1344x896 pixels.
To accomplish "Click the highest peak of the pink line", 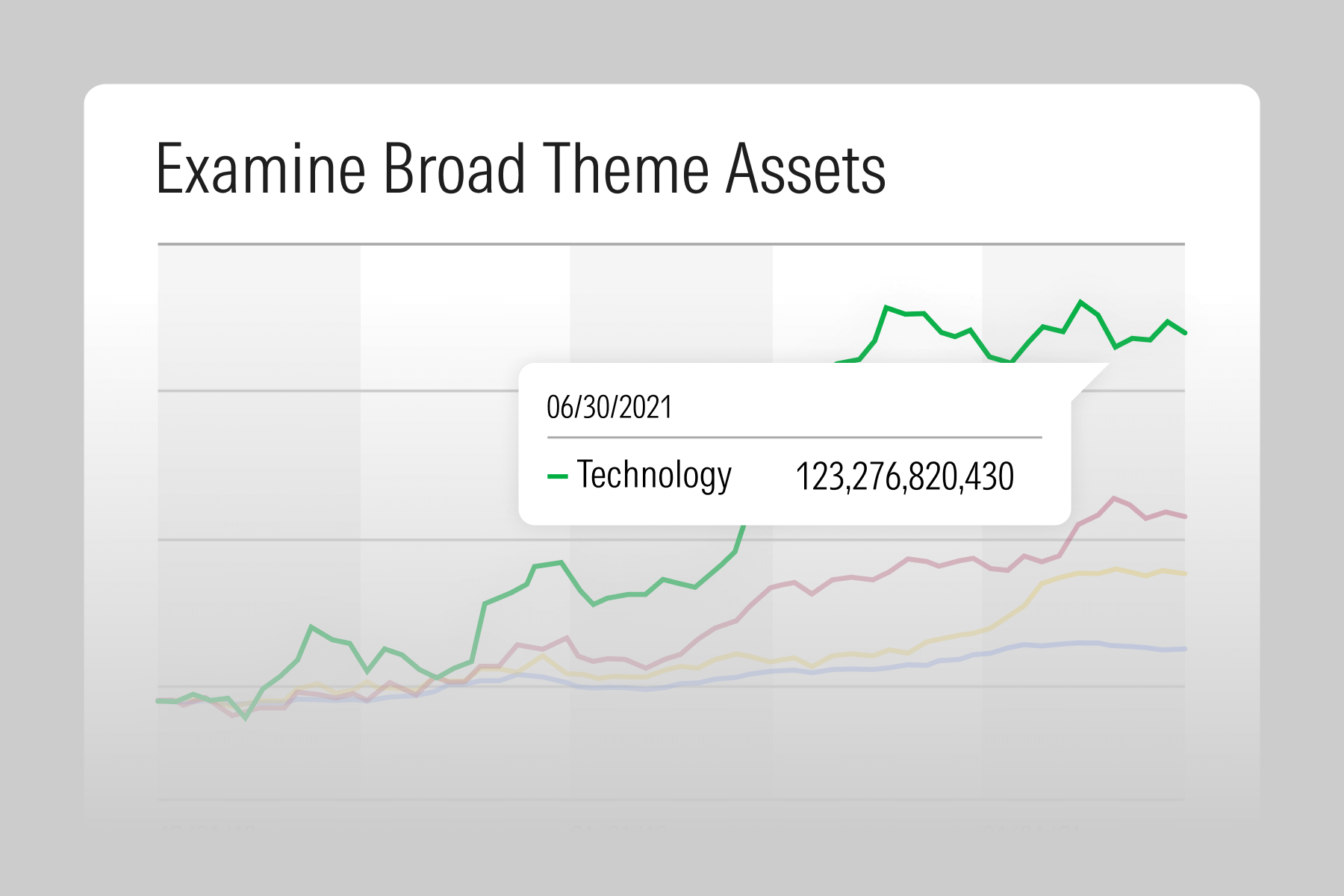I will click(x=1113, y=498).
